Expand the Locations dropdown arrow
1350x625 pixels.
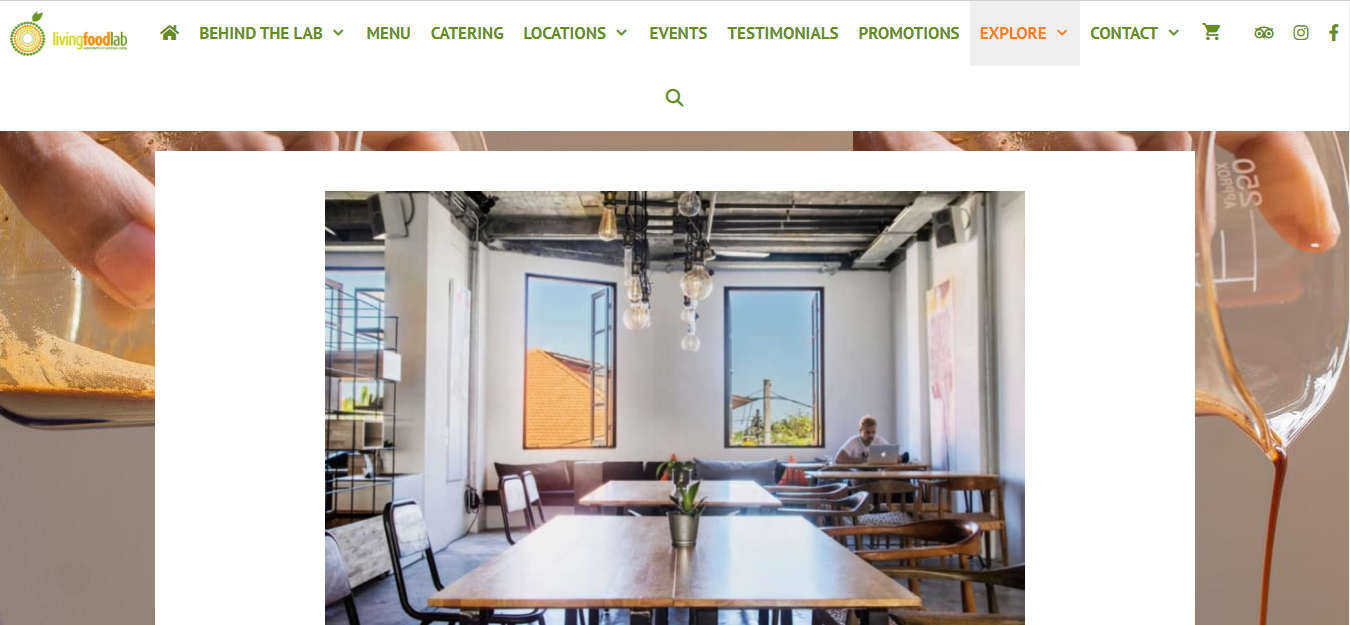(622, 32)
